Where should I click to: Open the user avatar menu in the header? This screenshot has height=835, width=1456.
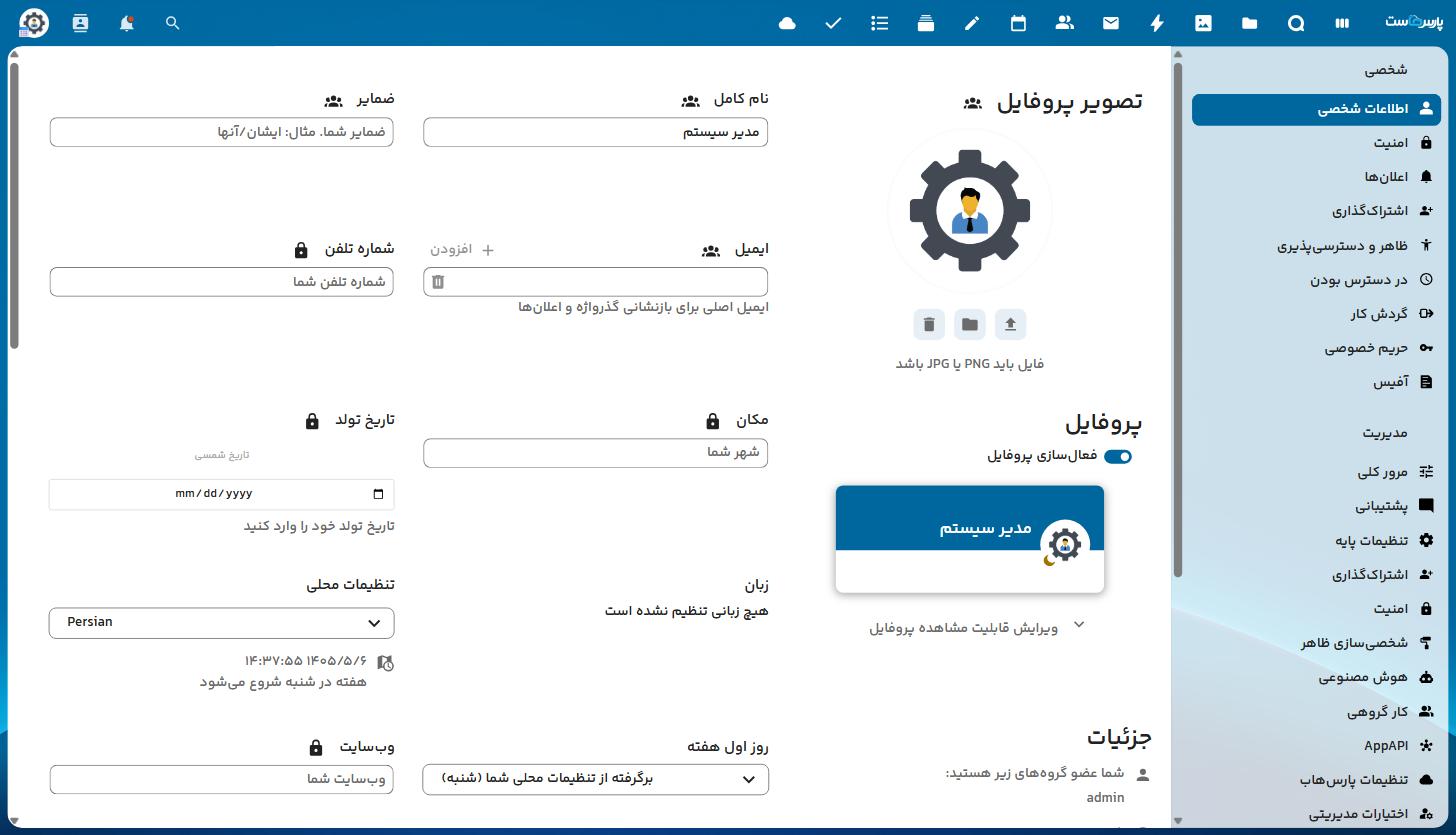click(x=34, y=23)
